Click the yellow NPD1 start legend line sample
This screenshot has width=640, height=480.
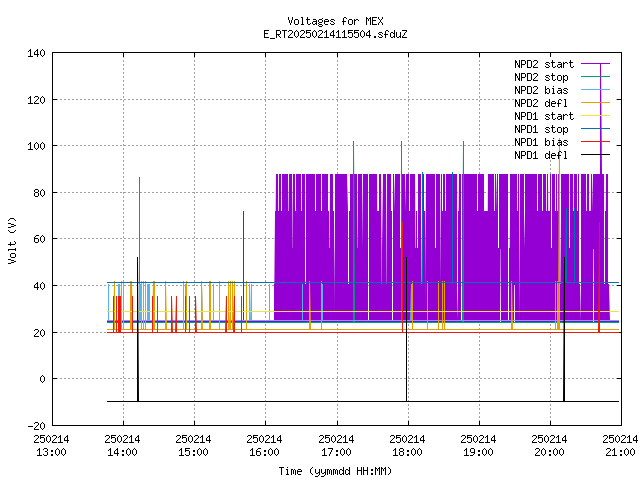[x=596, y=116]
